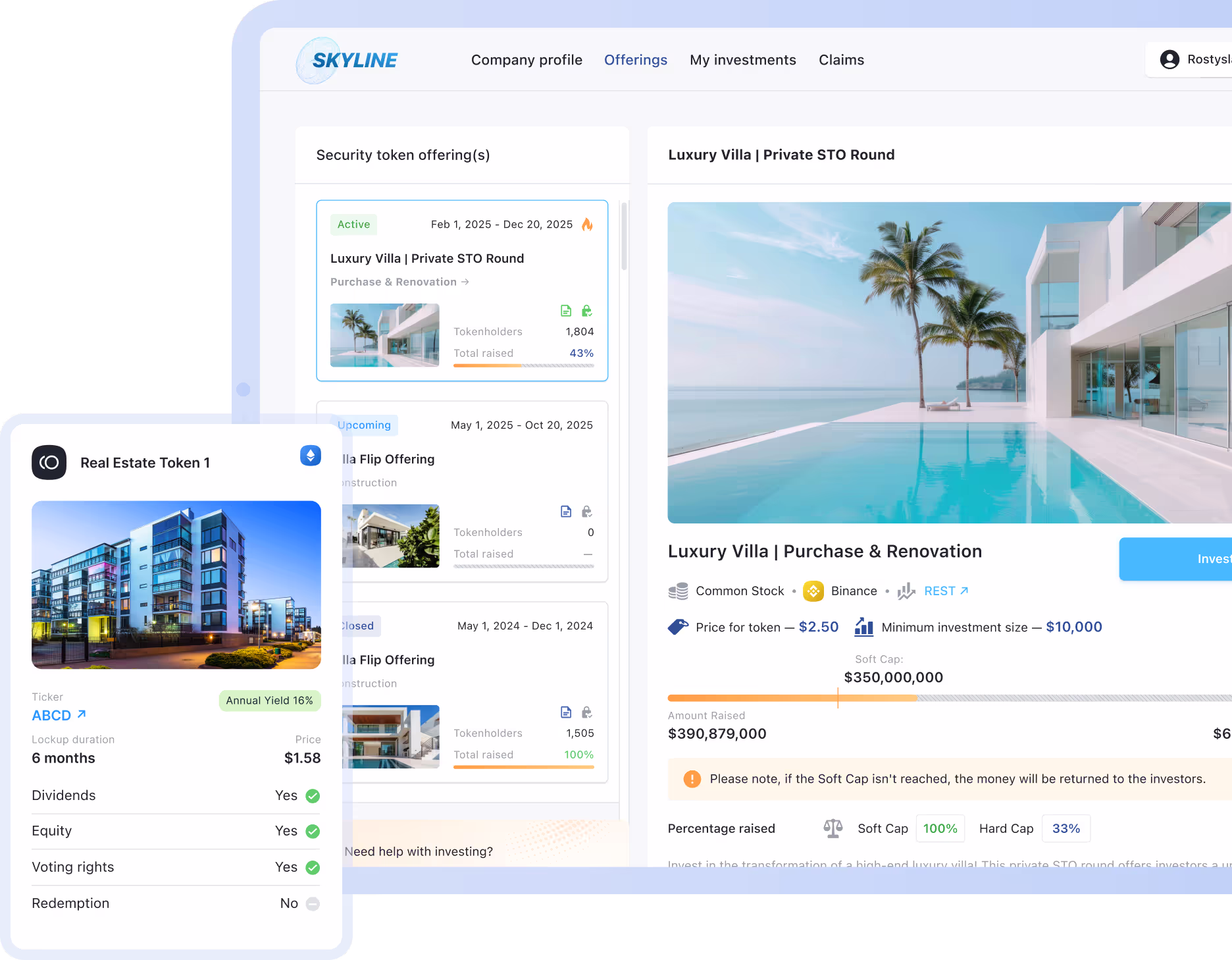
Task: Select the $2.50 token price value
Action: (819, 627)
